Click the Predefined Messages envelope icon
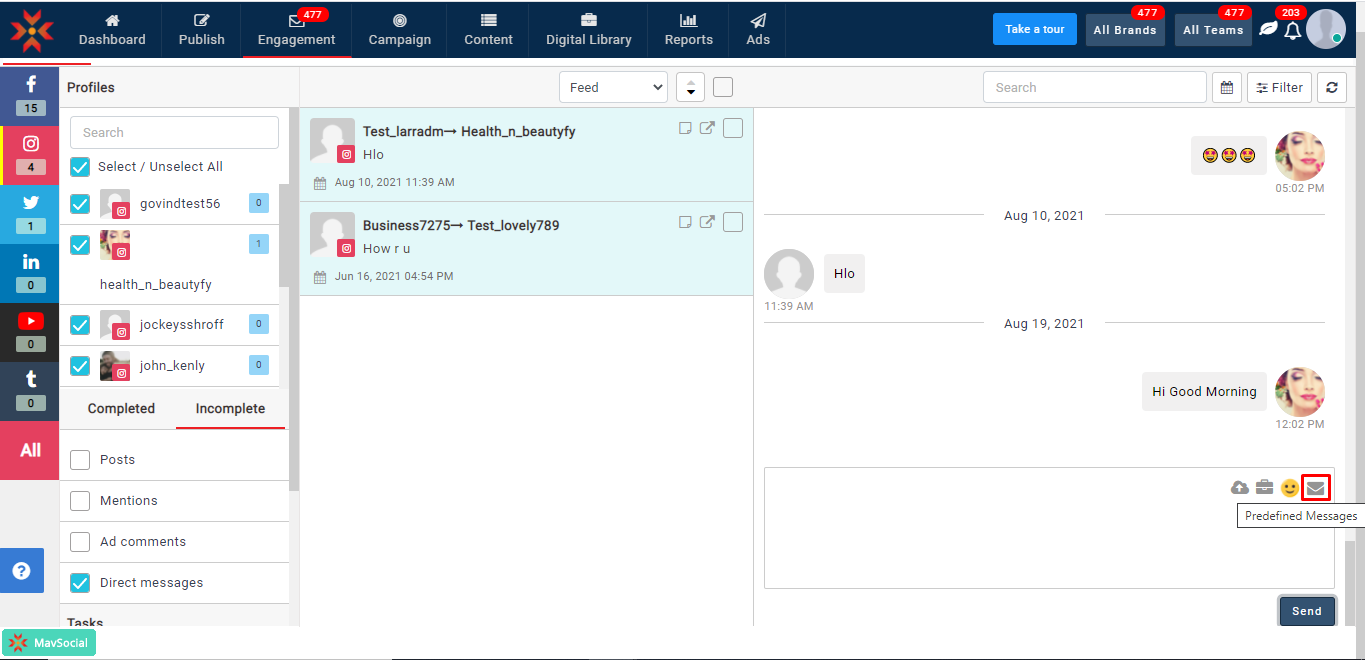The width and height of the screenshot is (1365, 660). coord(1316,488)
